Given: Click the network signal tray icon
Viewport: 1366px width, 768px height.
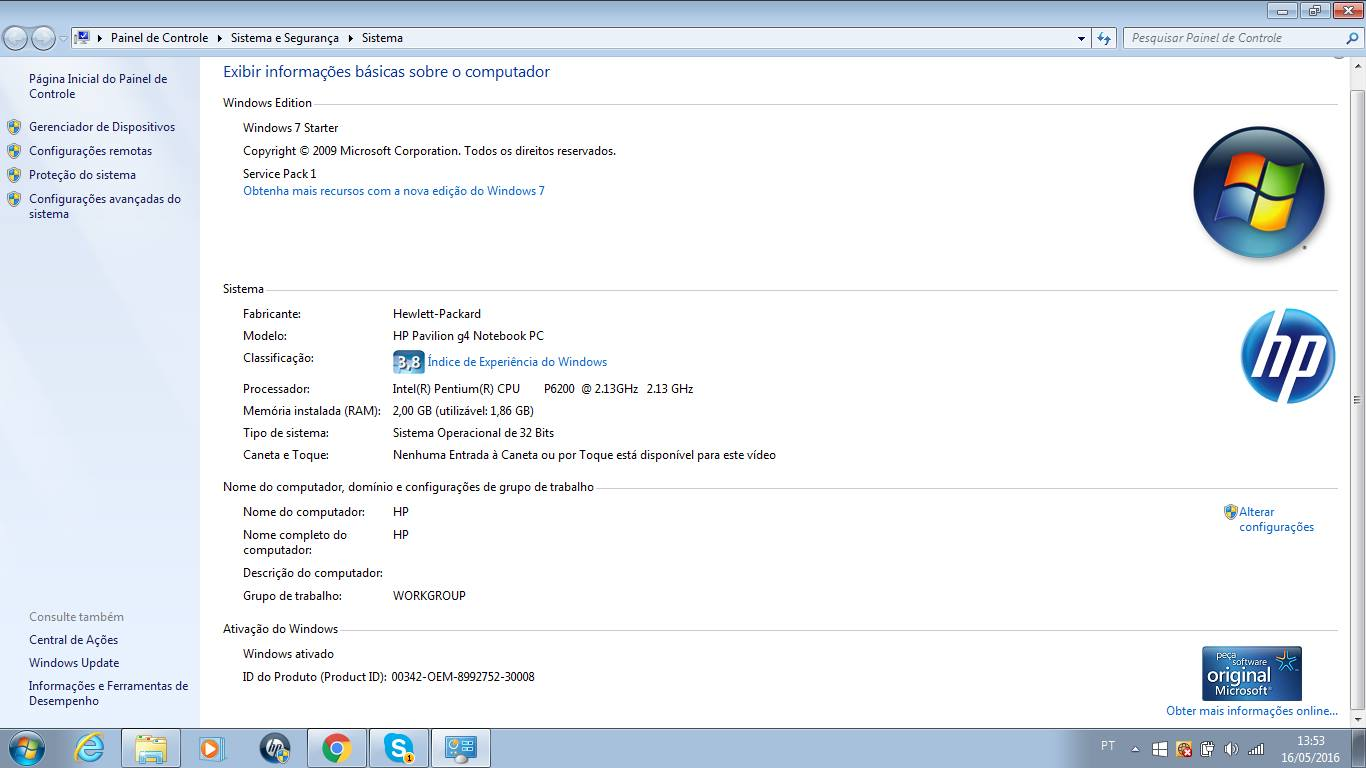Looking at the screenshot, I should pos(1256,748).
